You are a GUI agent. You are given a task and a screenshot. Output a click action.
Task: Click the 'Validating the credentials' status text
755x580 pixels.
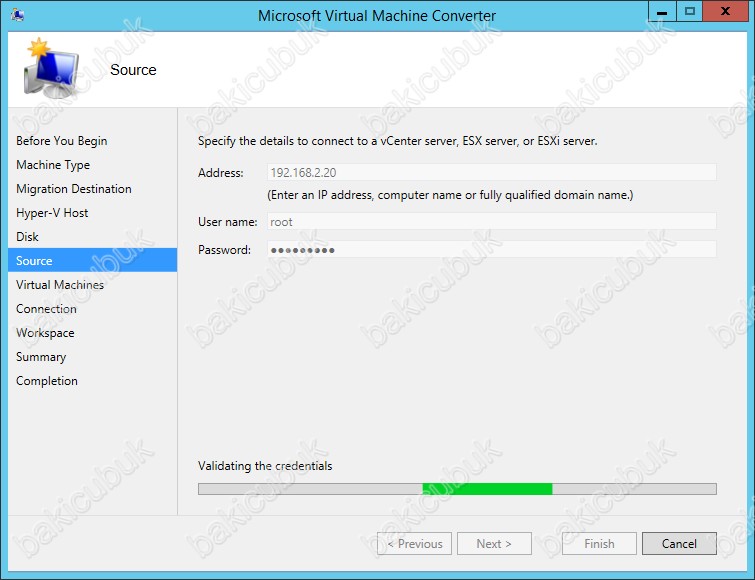pyautogui.click(x=265, y=466)
